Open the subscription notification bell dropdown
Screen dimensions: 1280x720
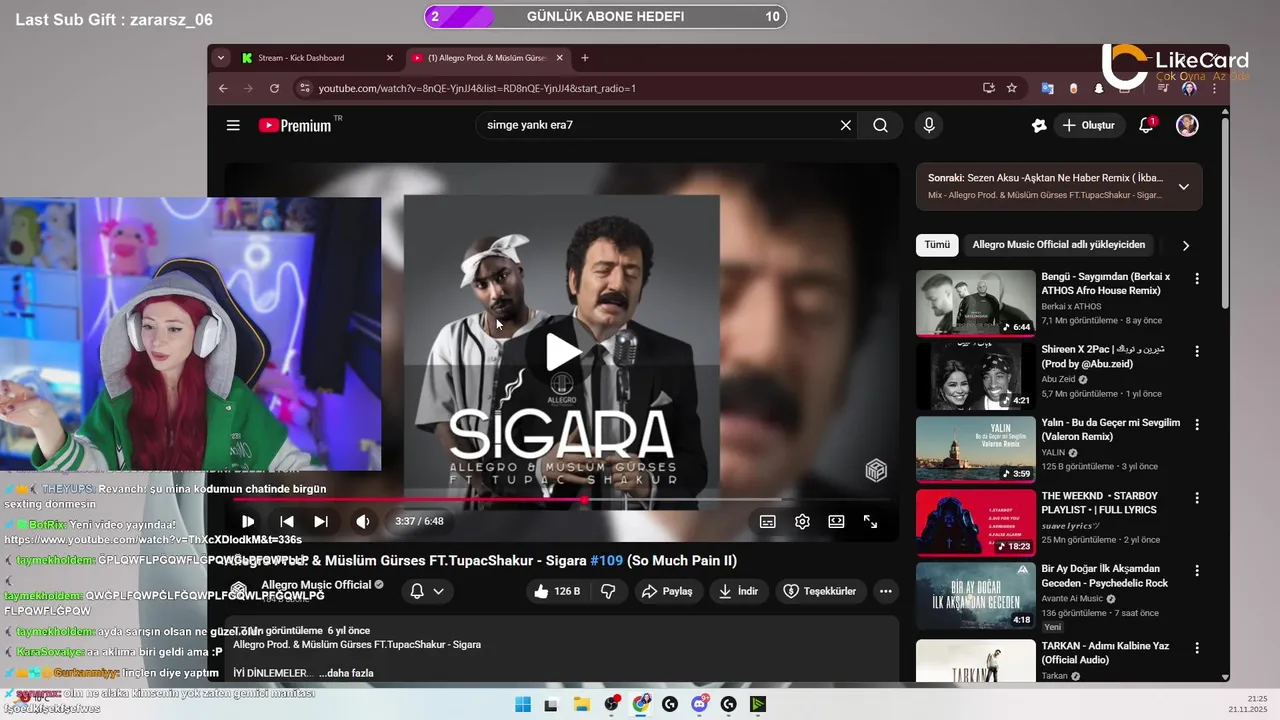(x=427, y=591)
